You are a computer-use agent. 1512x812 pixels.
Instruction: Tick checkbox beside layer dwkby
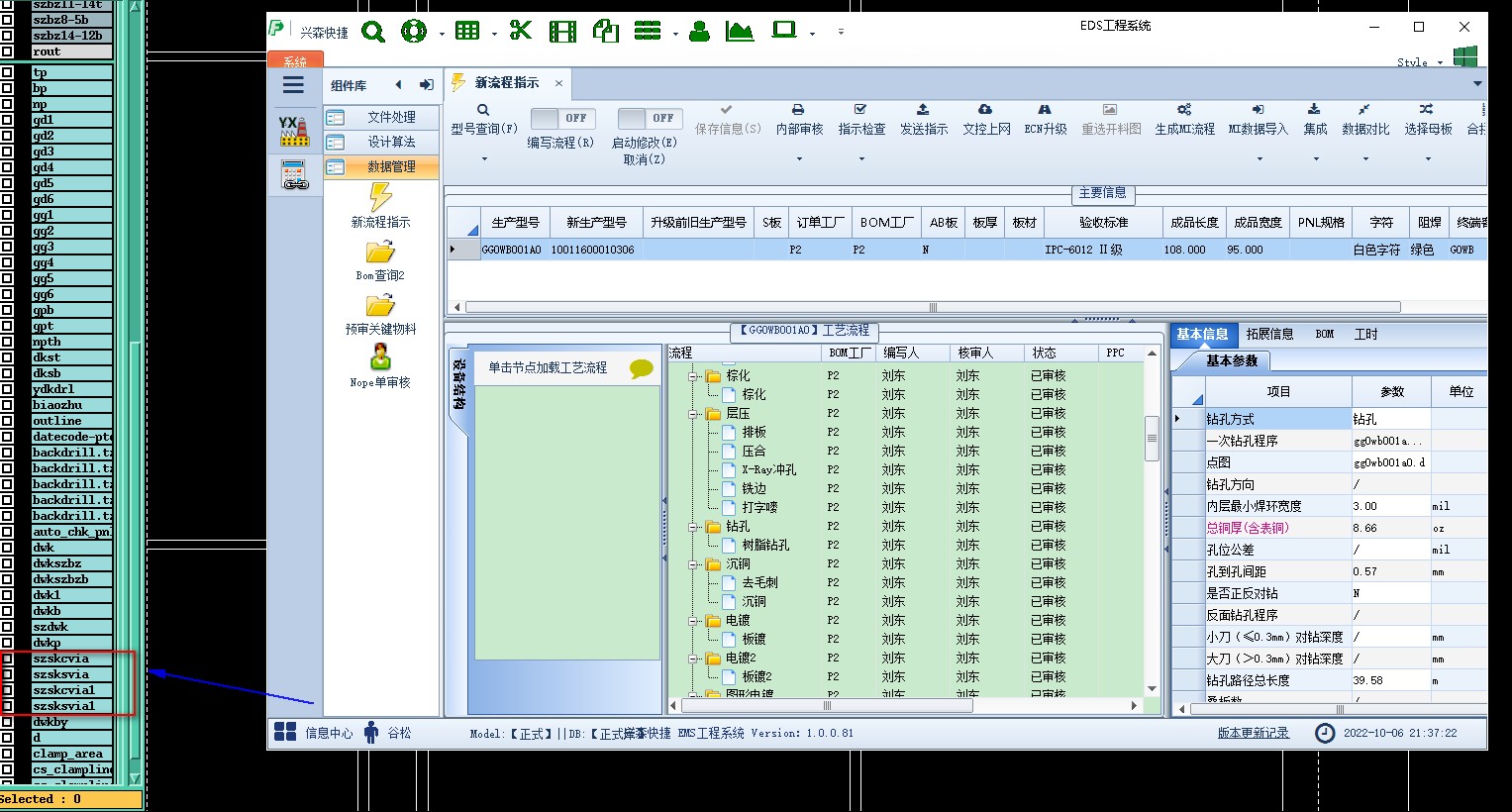tap(7, 722)
